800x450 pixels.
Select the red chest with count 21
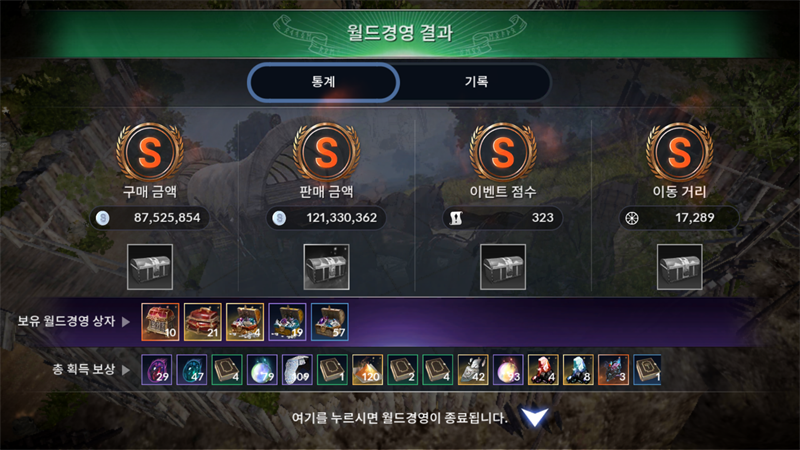pos(203,322)
